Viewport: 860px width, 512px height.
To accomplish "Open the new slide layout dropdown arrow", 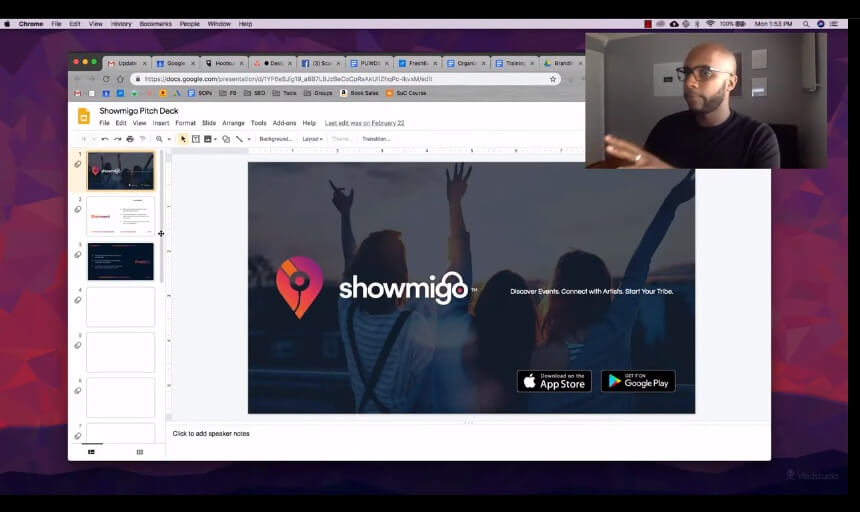I will [x=94, y=139].
